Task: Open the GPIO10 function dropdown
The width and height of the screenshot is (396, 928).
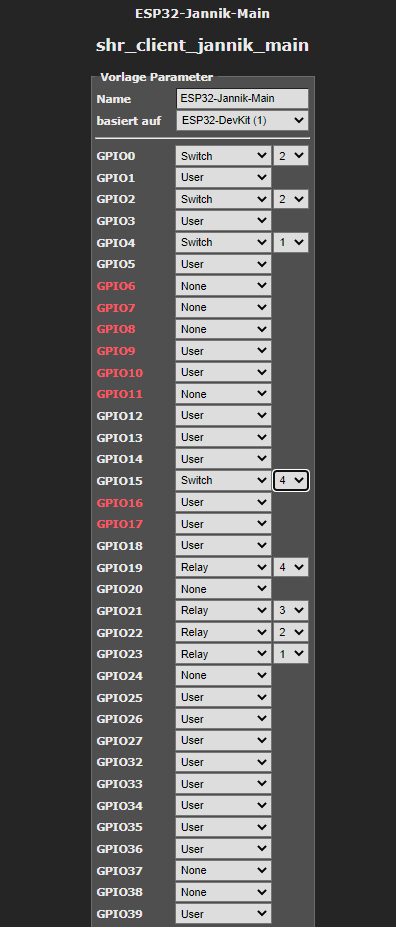Action: [x=224, y=373]
